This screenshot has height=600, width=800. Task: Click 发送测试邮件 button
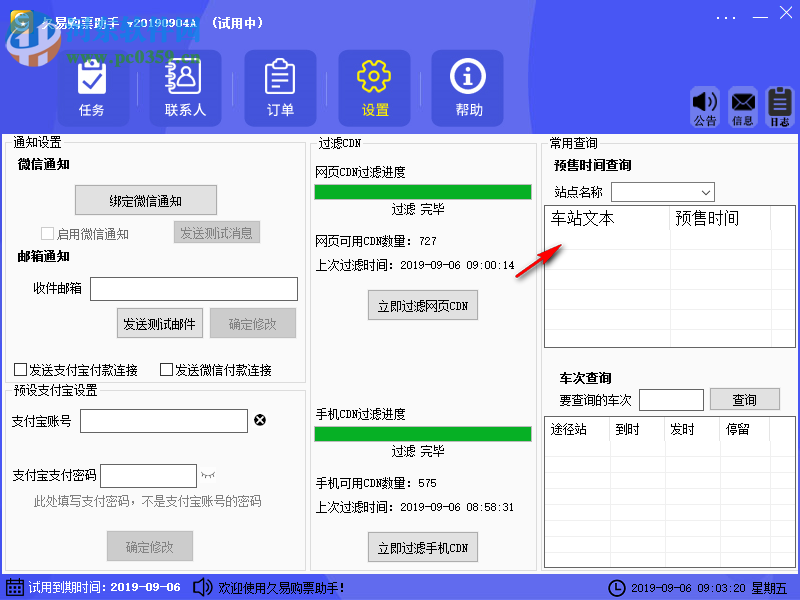tap(160, 323)
